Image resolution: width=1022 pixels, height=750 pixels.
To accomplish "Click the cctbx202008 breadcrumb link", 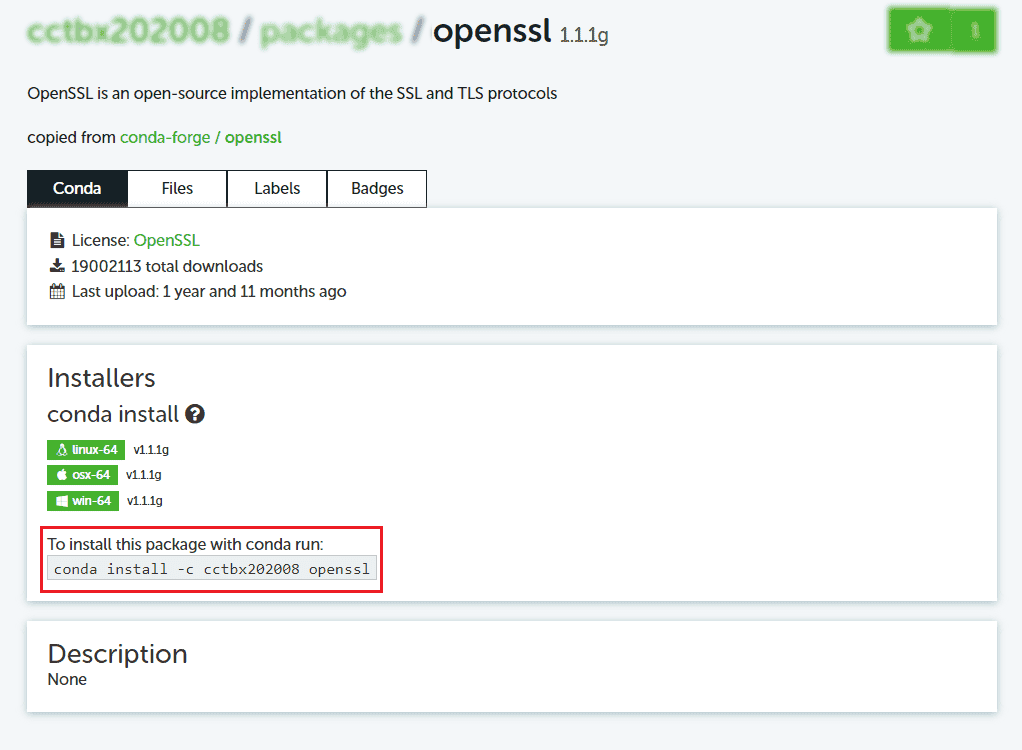I will [x=128, y=31].
